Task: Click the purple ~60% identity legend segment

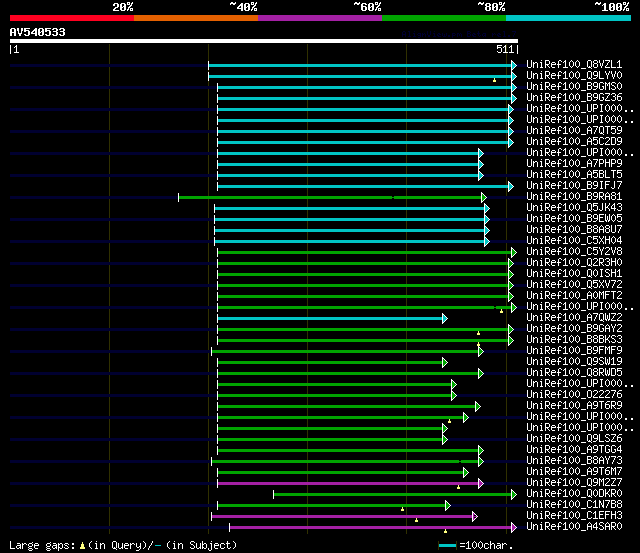Action: coord(320,18)
